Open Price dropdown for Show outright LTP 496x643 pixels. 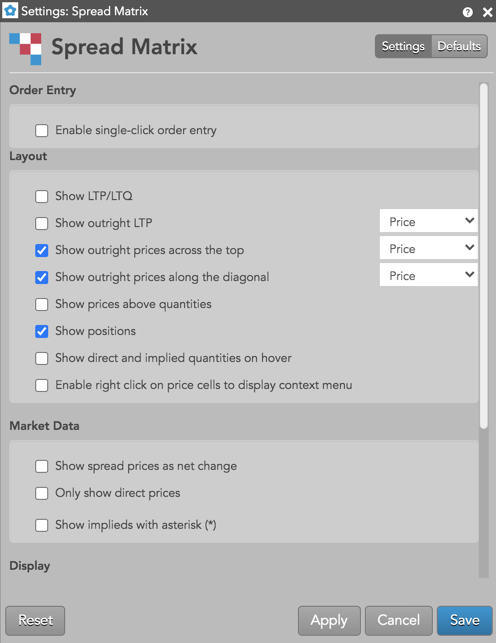coord(428,221)
